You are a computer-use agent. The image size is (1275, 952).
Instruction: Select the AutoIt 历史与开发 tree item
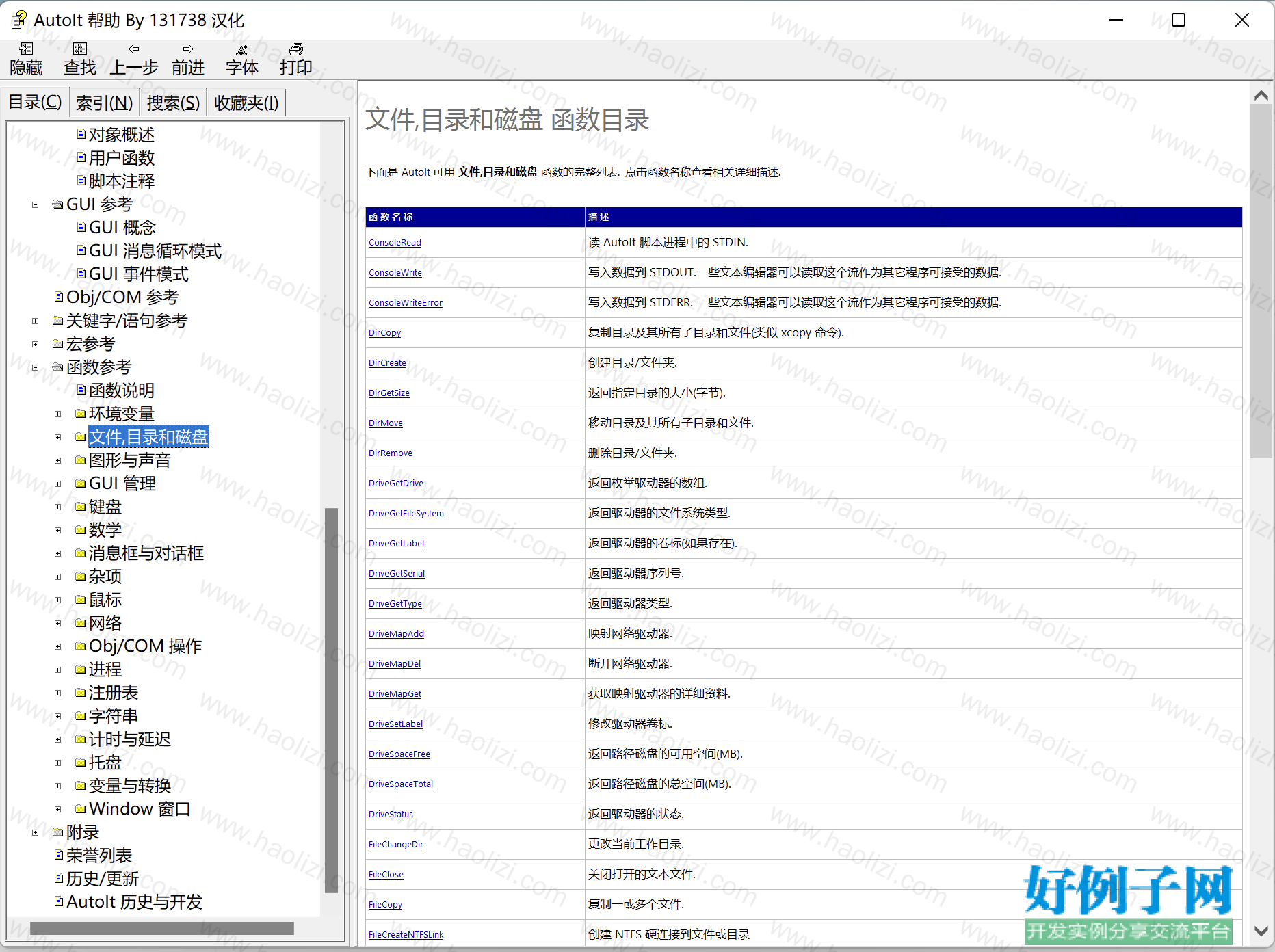click(135, 902)
